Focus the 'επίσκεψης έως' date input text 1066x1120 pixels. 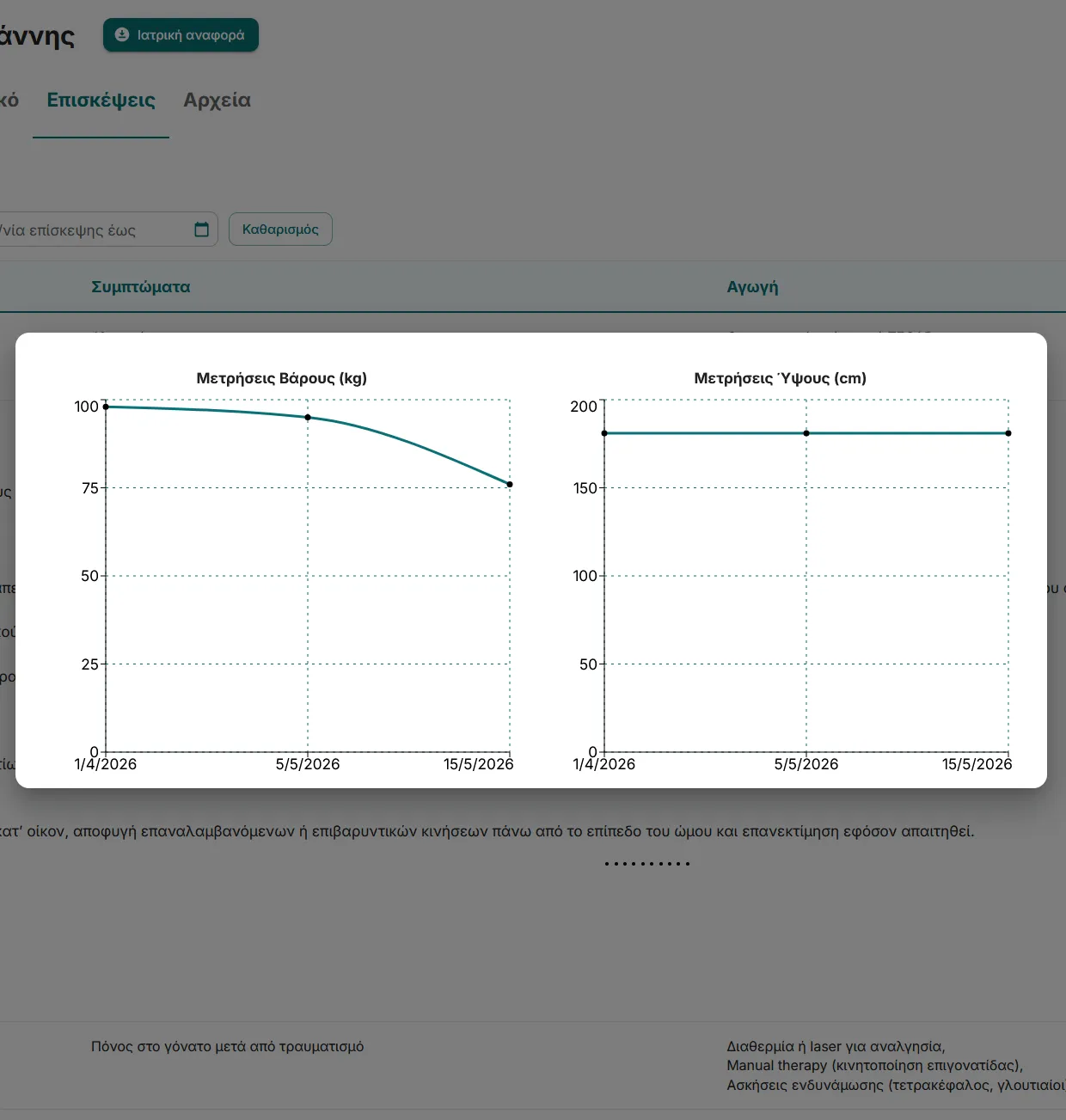[x=69, y=230]
